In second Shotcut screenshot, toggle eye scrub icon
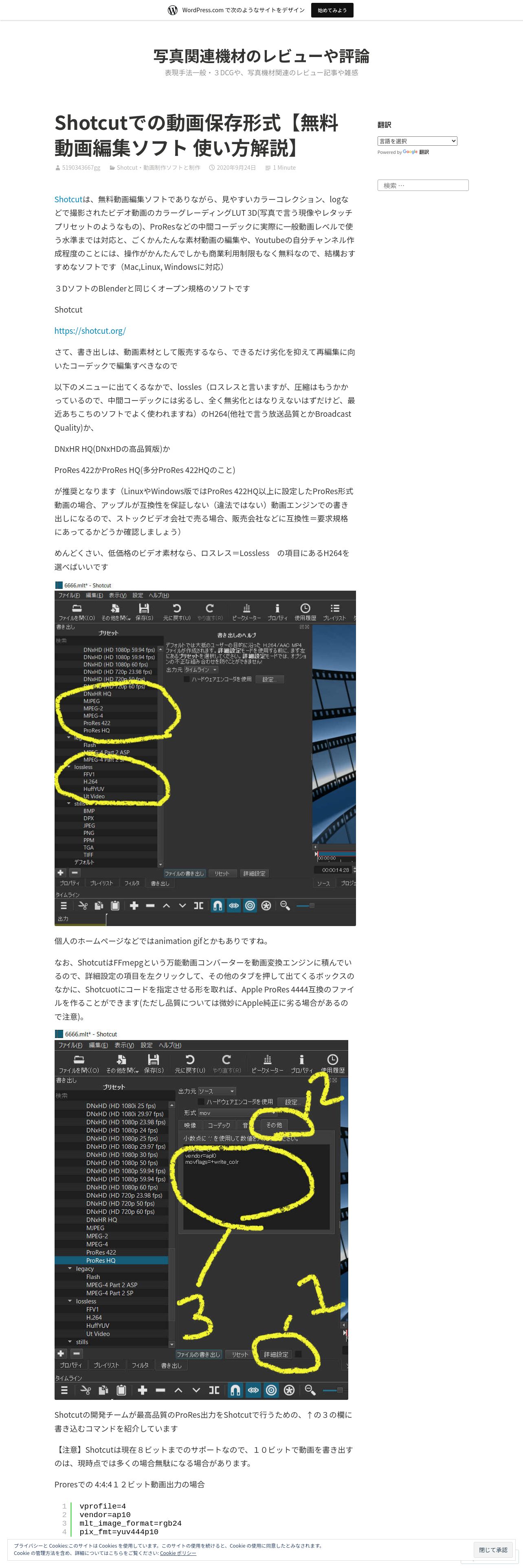Image resolution: width=523 pixels, height=1568 pixels. (253, 1390)
